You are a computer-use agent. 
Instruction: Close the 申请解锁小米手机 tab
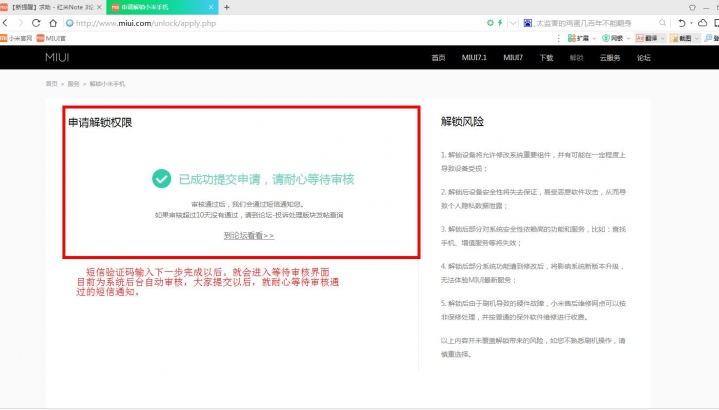[211, 7]
